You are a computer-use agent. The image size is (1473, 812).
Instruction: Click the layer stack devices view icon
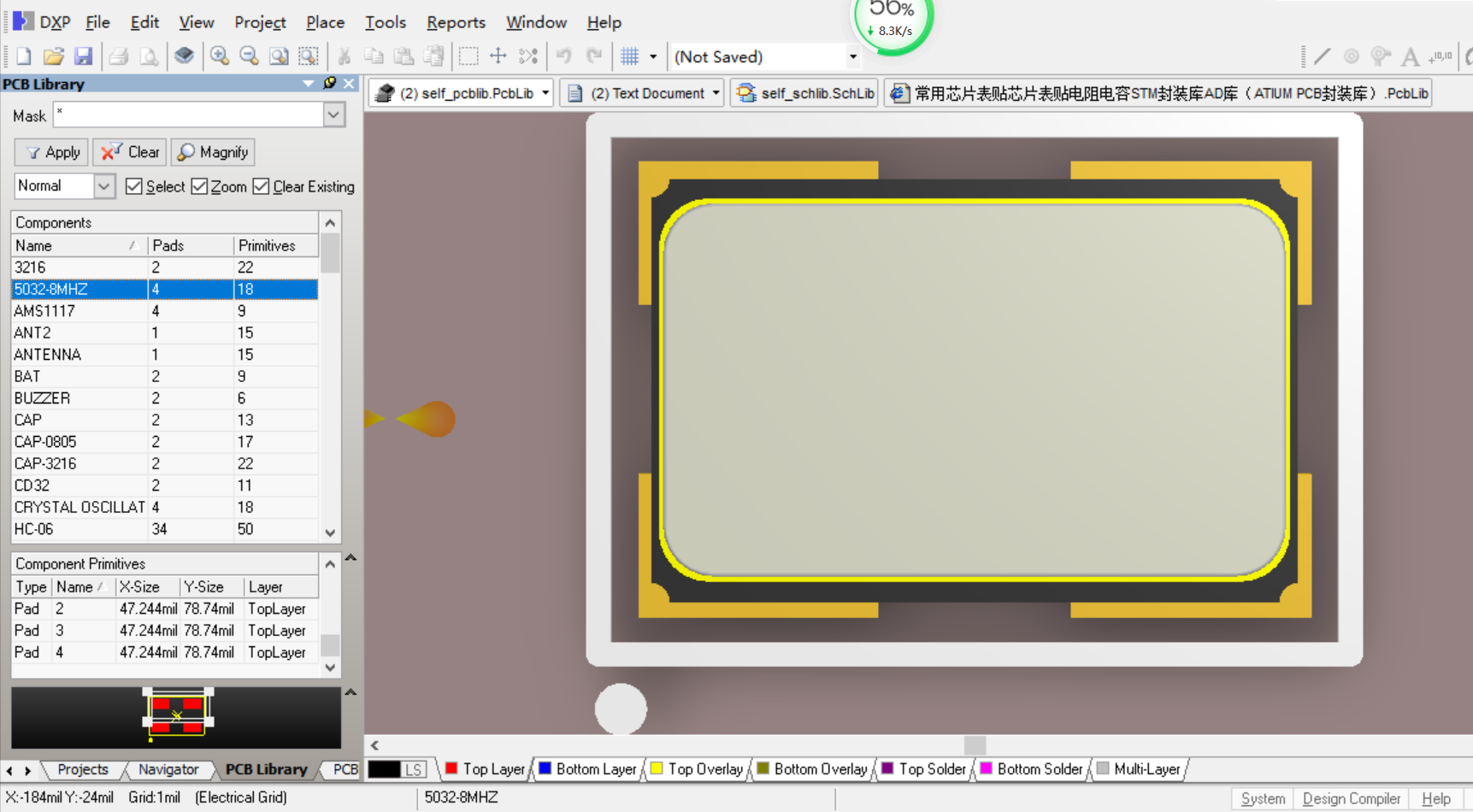click(x=184, y=56)
